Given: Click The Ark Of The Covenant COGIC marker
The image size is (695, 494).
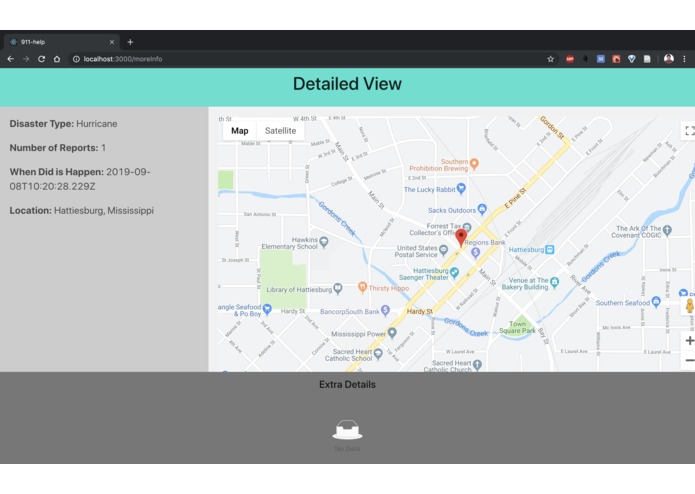Looking at the screenshot, I should (x=668, y=230).
